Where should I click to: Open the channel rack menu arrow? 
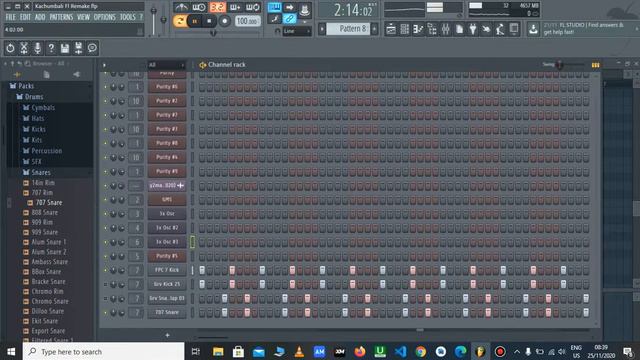(104, 65)
